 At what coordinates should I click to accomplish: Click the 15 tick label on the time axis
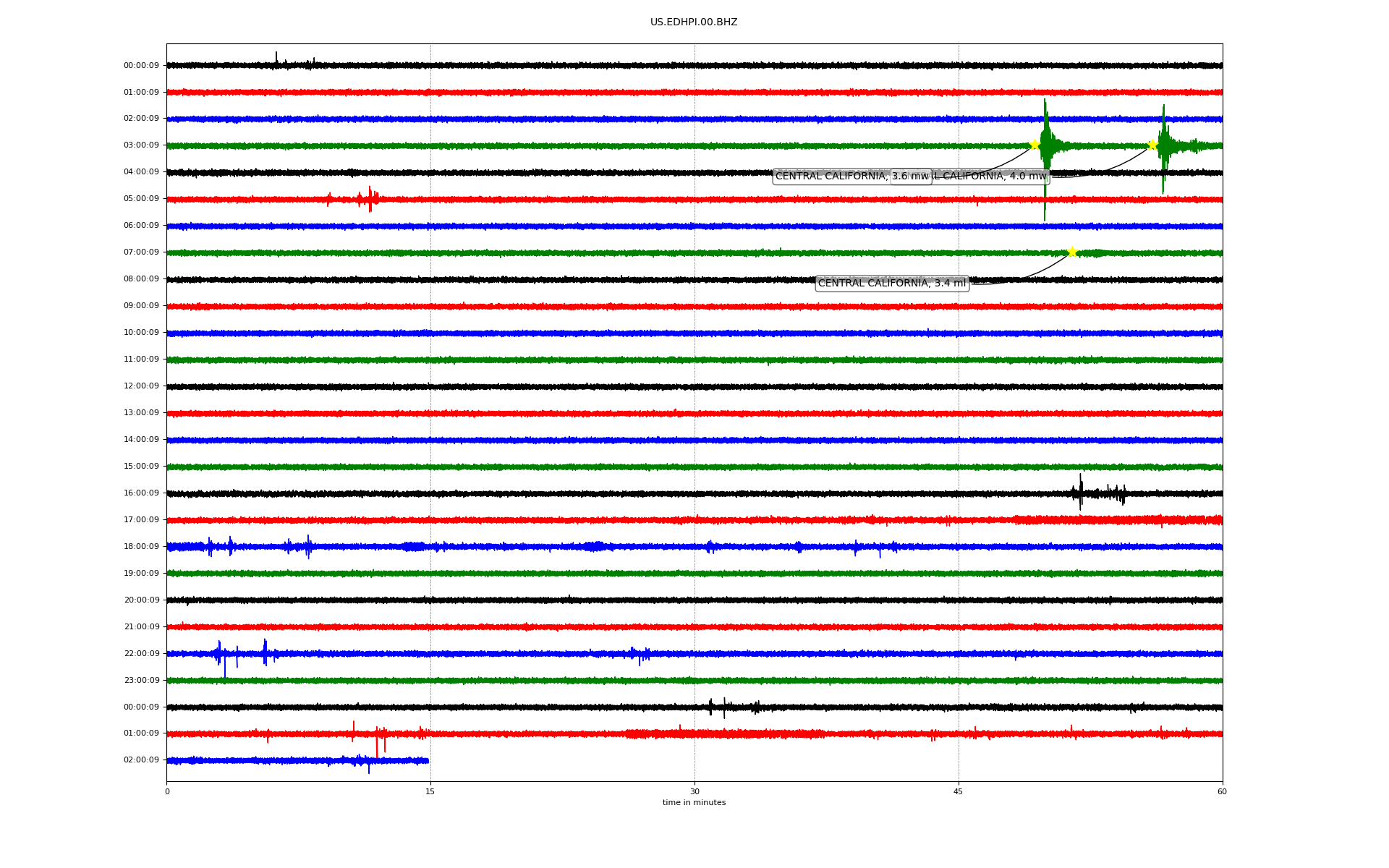pyautogui.click(x=430, y=791)
